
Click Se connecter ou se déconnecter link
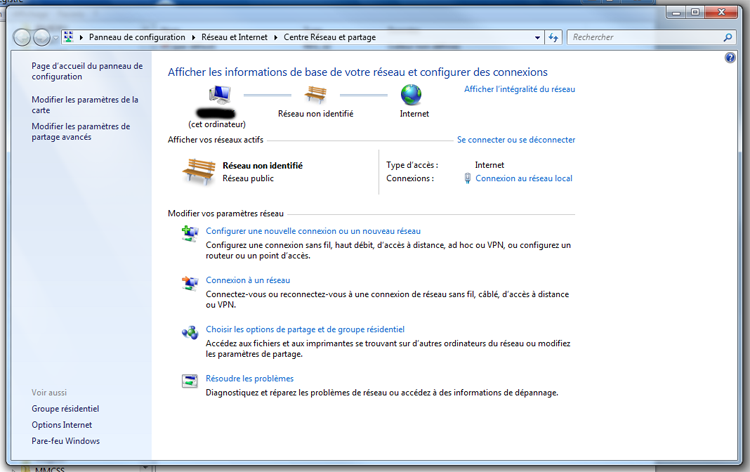[516, 140]
